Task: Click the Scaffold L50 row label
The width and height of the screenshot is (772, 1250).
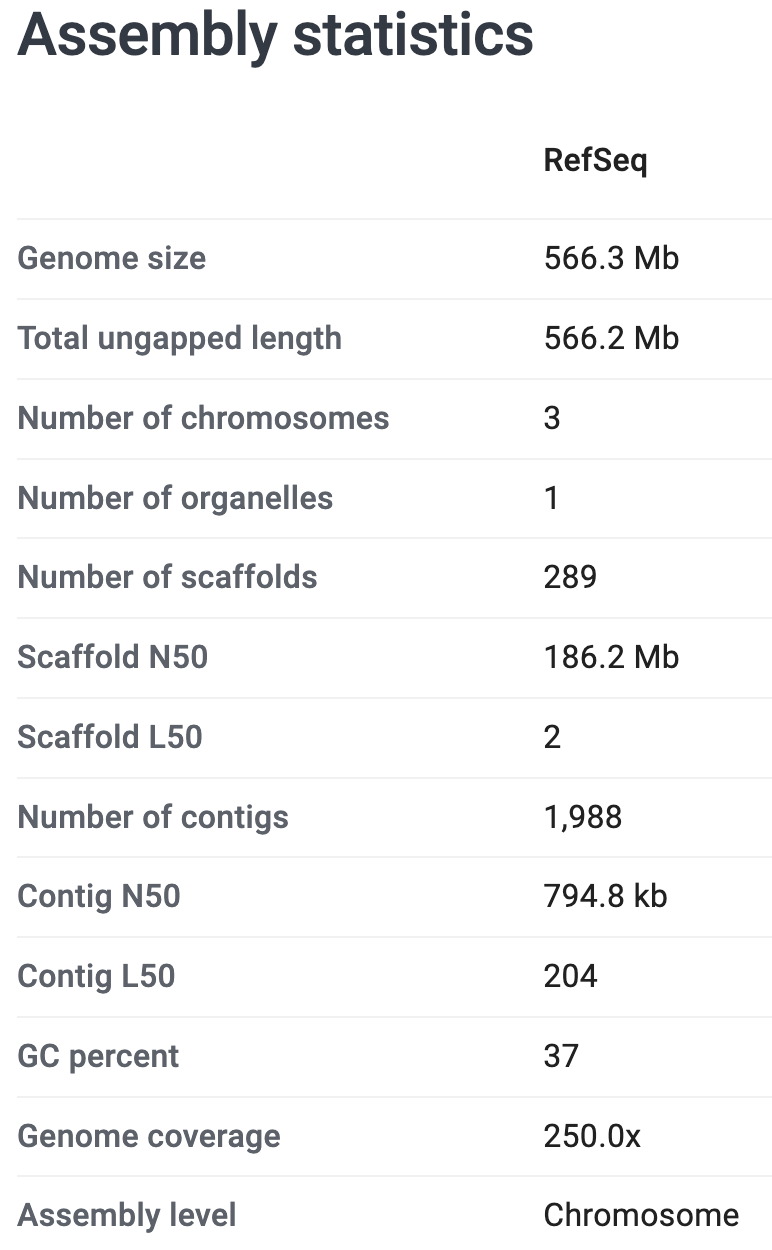Action: (x=110, y=737)
